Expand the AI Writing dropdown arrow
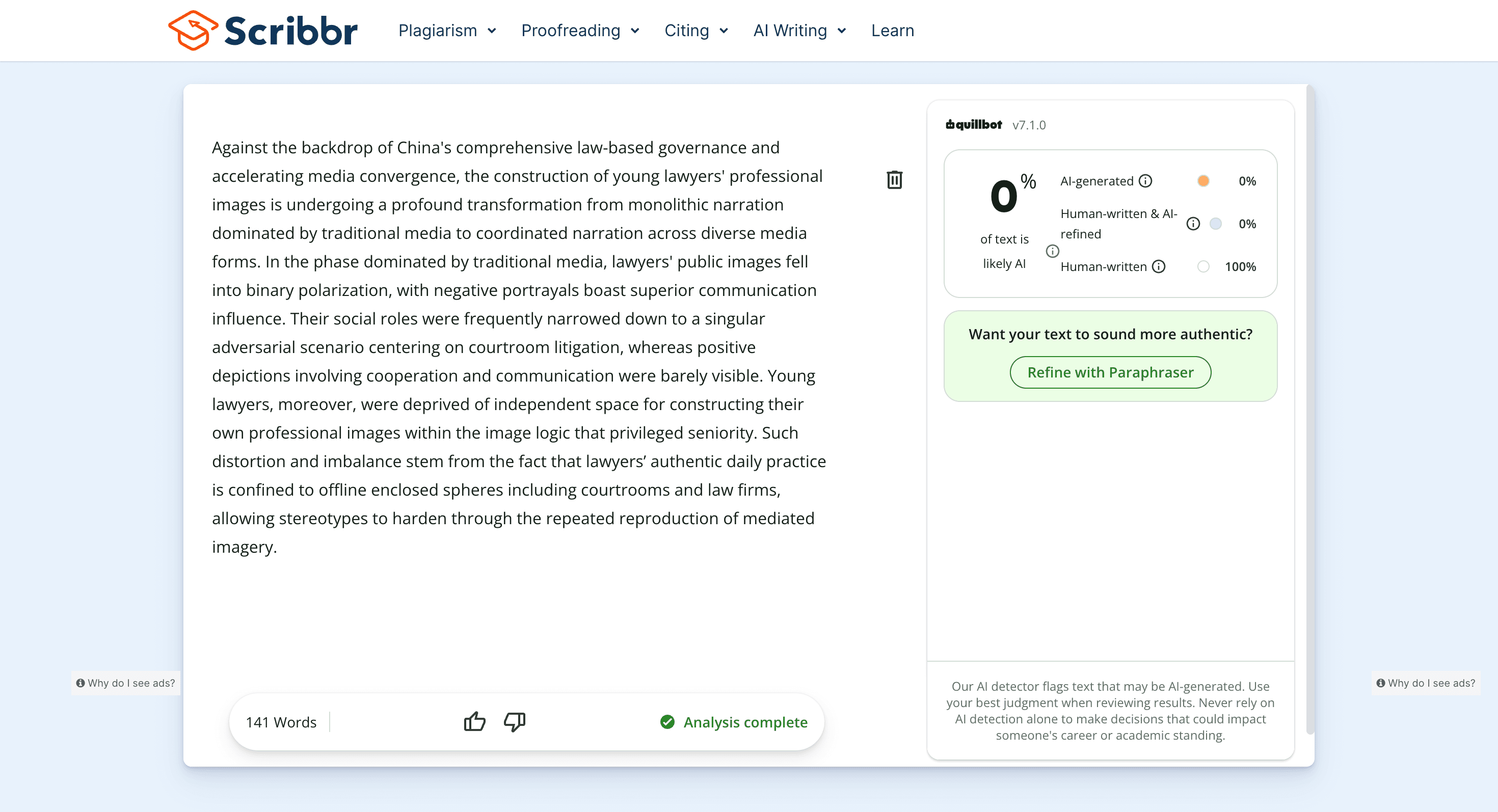Viewport: 1498px width, 812px height. 841,31
